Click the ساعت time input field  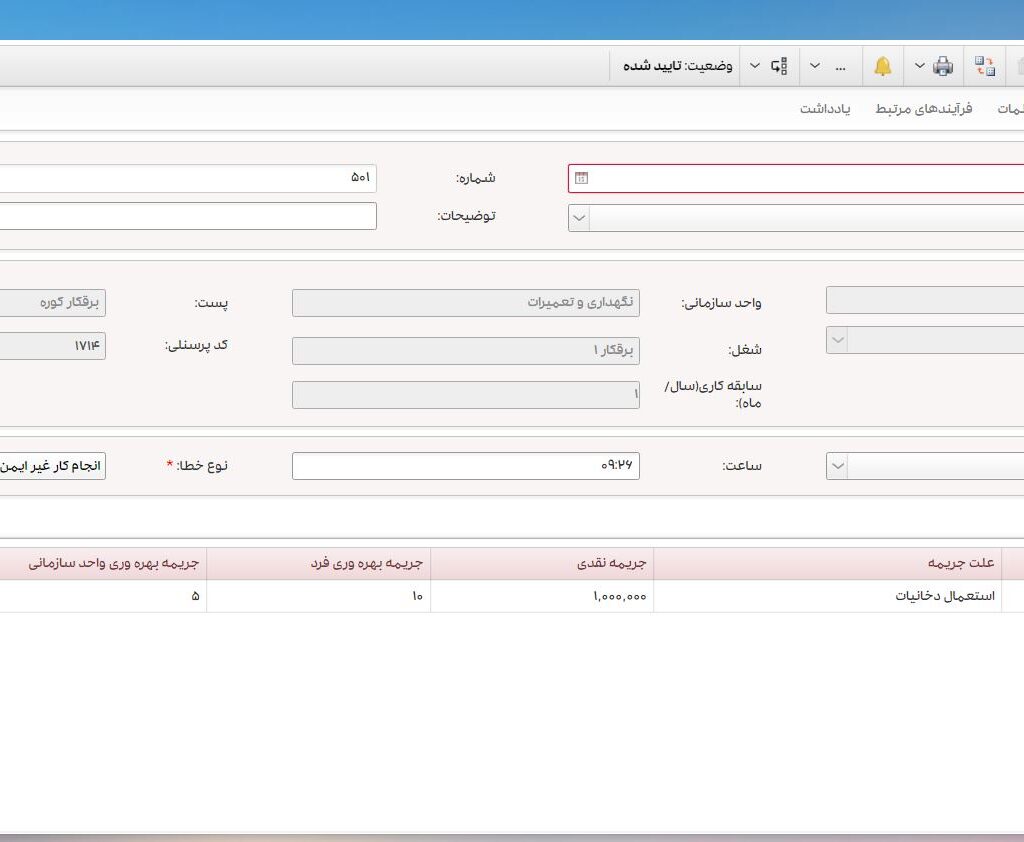tap(465, 466)
